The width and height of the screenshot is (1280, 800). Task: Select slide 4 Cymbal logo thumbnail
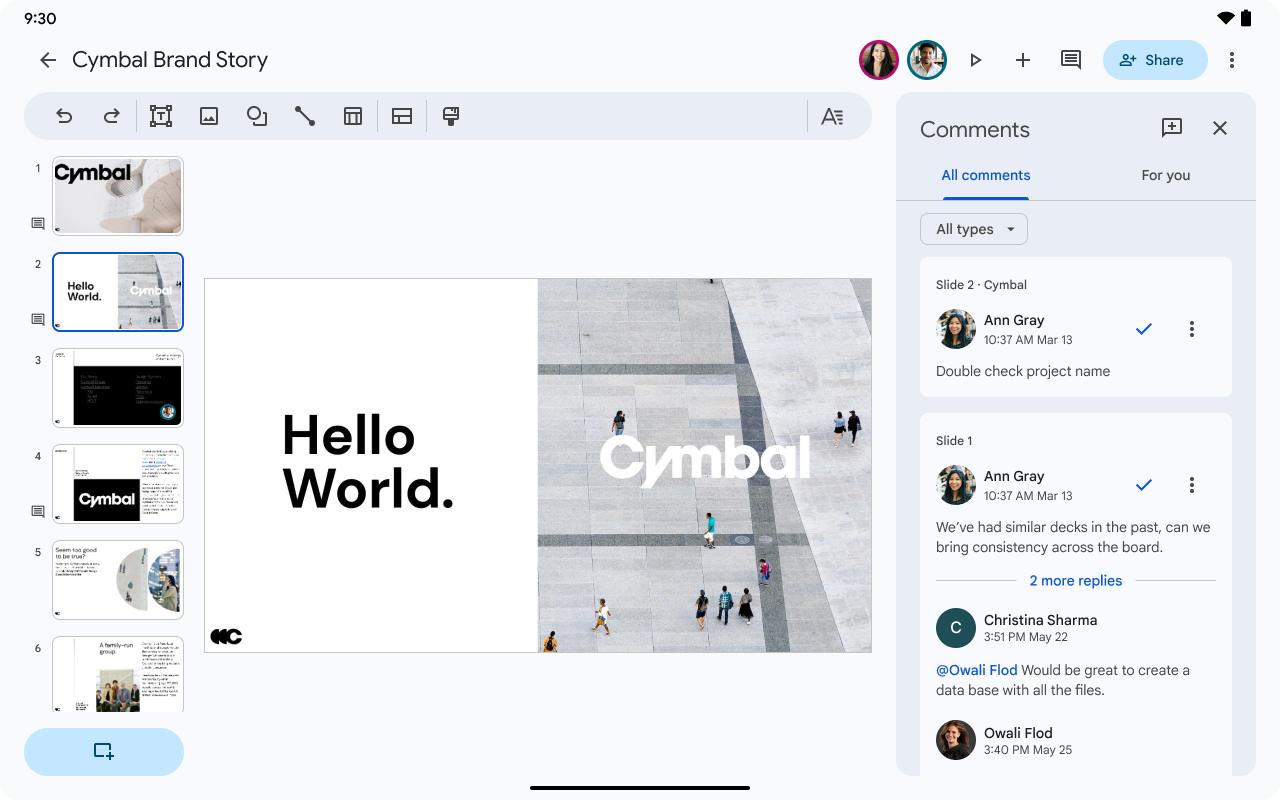(118, 484)
